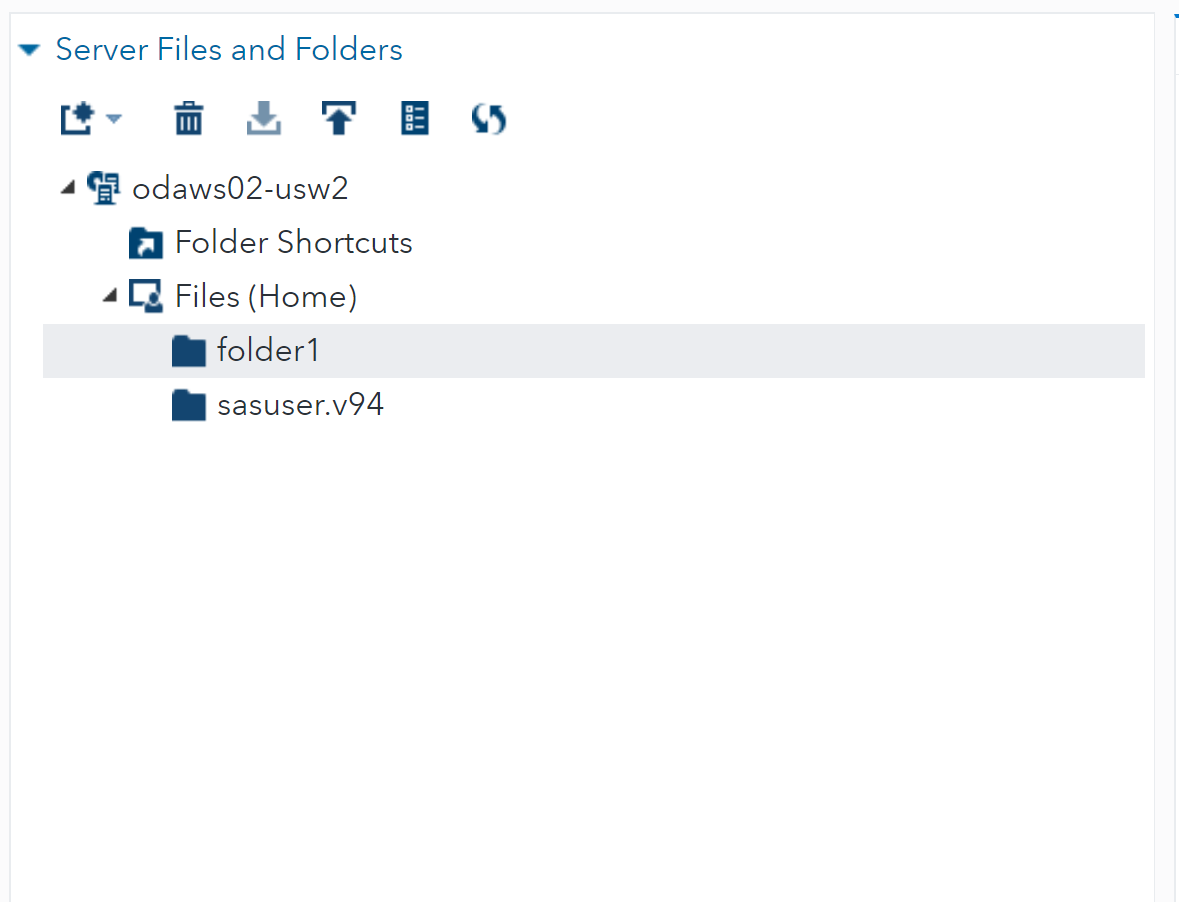
Task: Click the folder1 folder icon
Action: (x=189, y=350)
